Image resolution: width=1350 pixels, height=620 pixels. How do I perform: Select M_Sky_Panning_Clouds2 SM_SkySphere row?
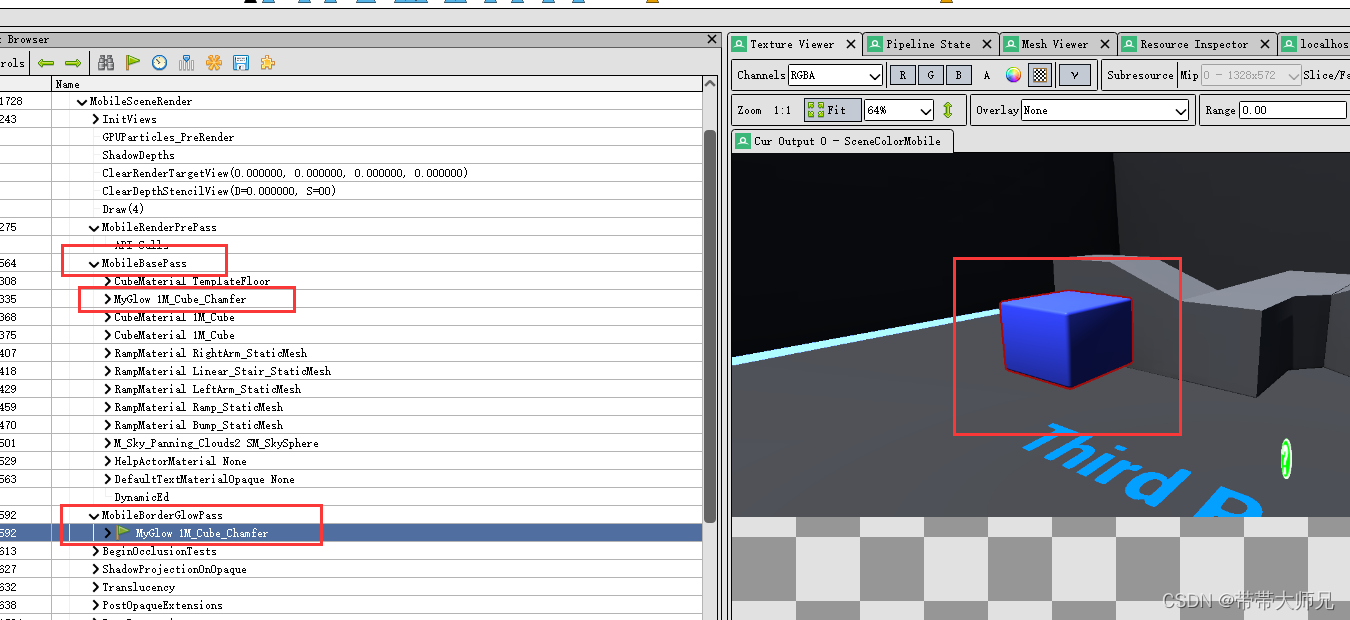tap(216, 443)
